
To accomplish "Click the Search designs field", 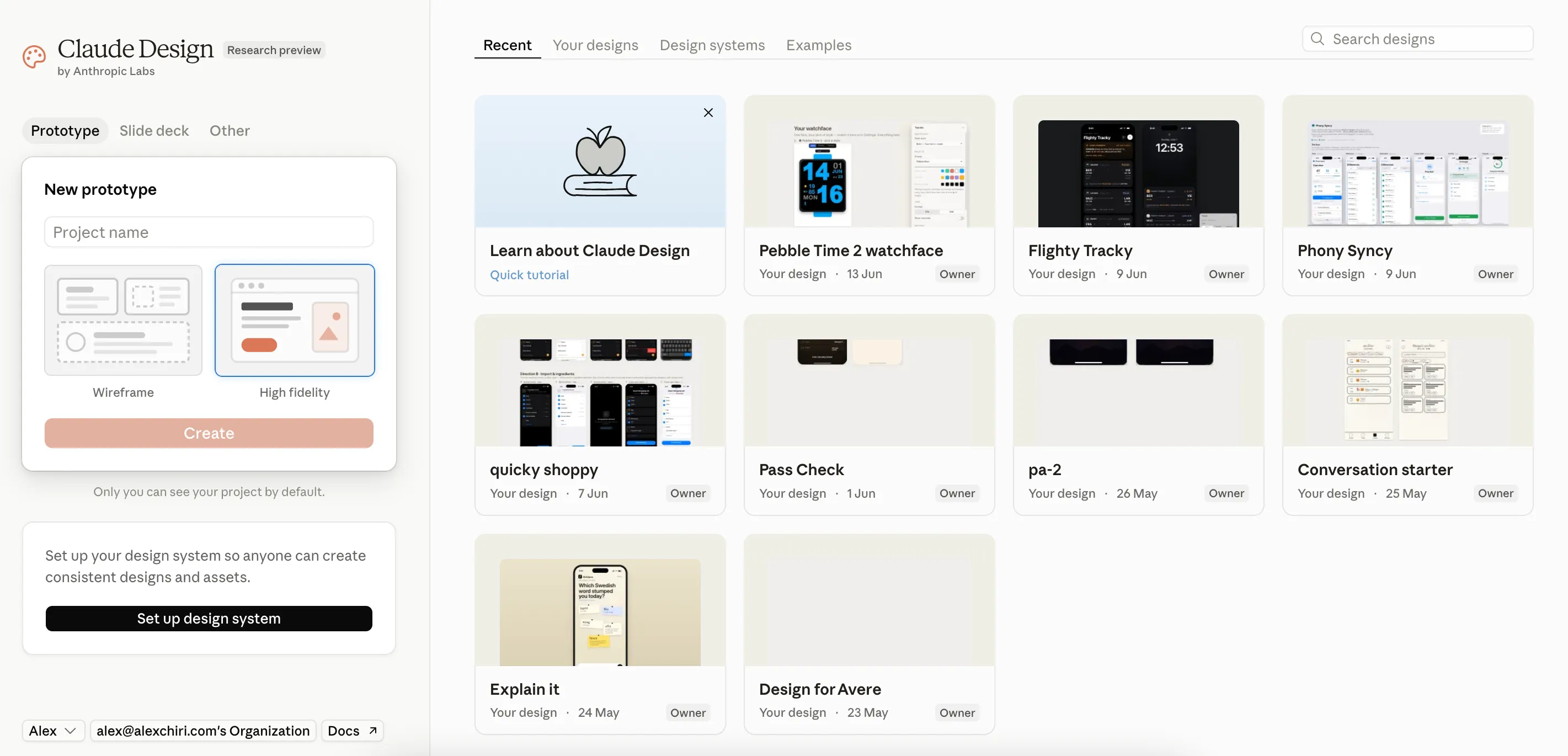I will (x=1417, y=39).
